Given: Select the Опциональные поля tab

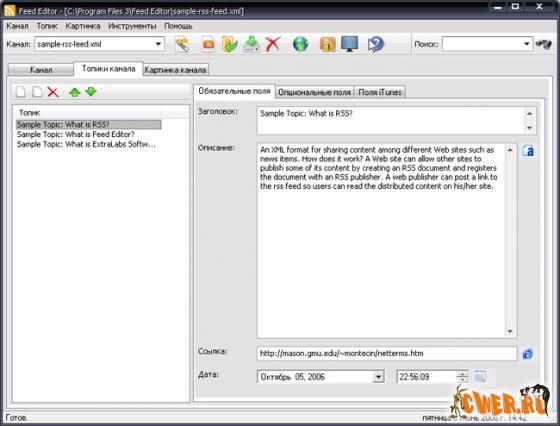Looking at the screenshot, I should point(314,92).
